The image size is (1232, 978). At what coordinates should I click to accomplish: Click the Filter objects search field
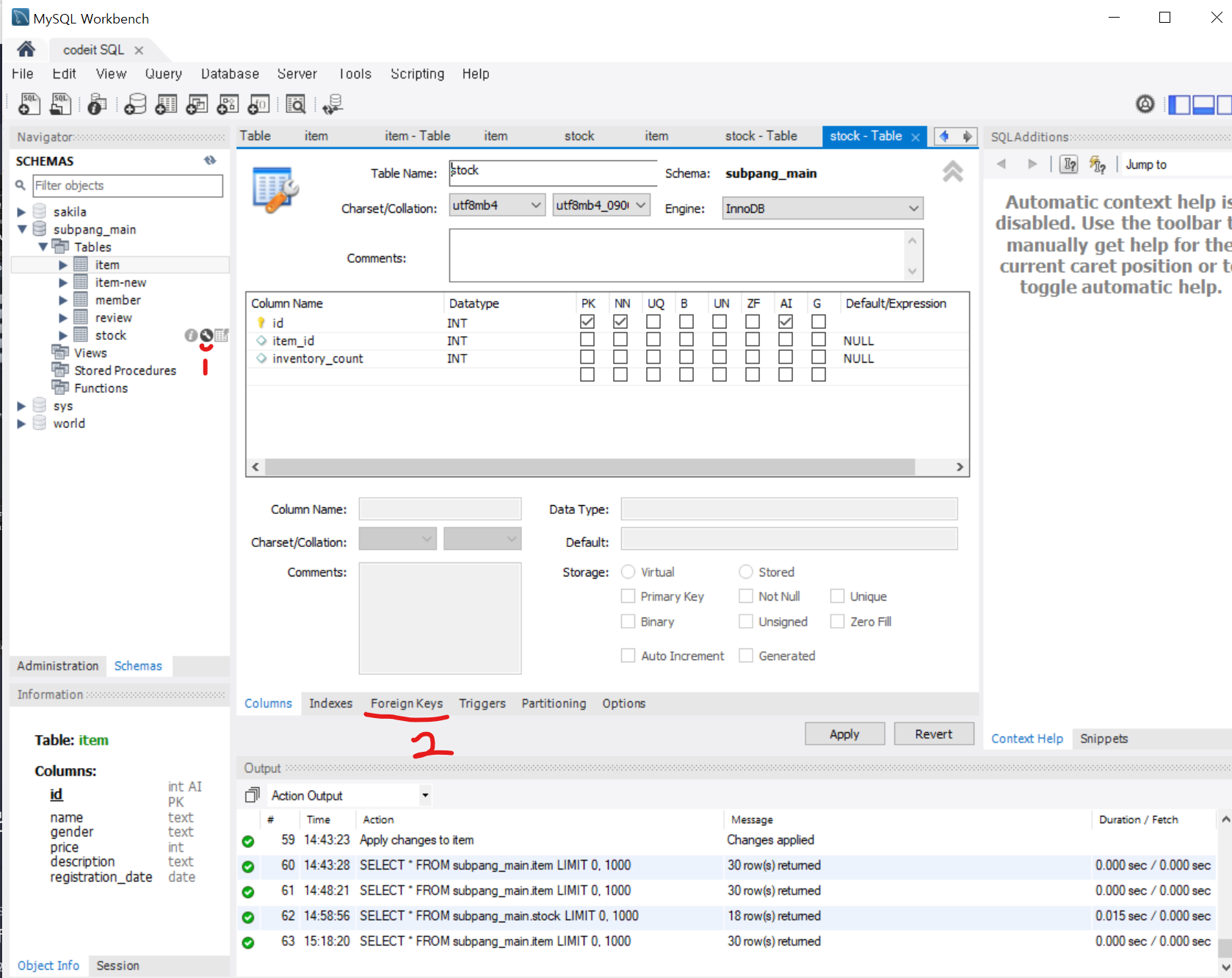pyautogui.click(x=128, y=186)
